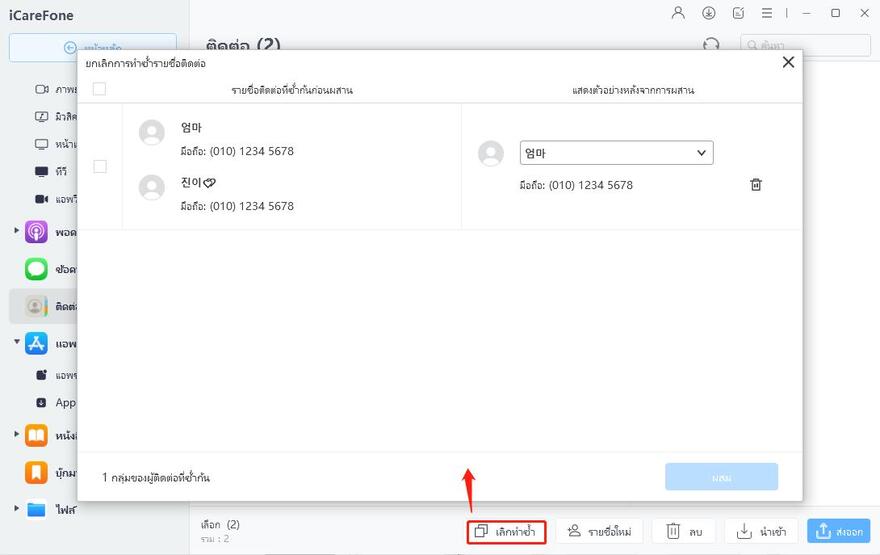Check the duplicate group checkbox
Screen dimensions: 880x555
click(100, 167)
